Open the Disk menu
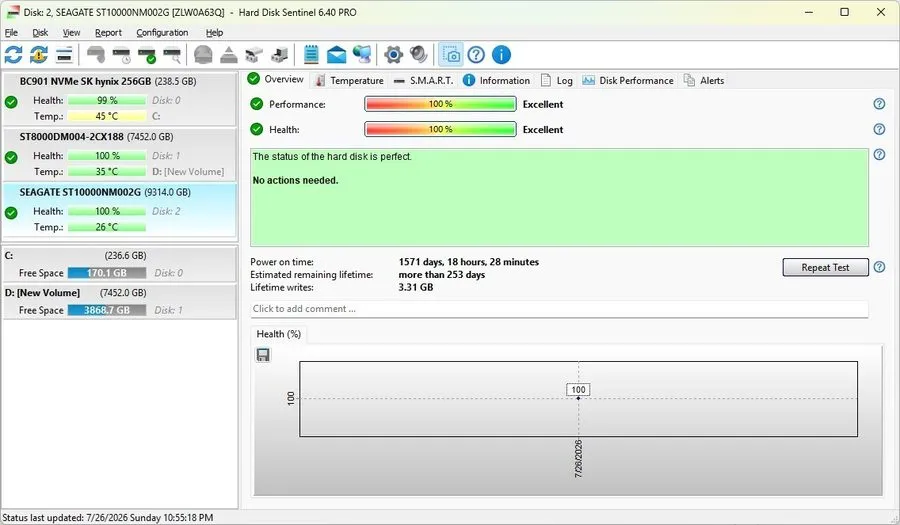The width and height of the screenshot is (900, 525). [40, 33]
